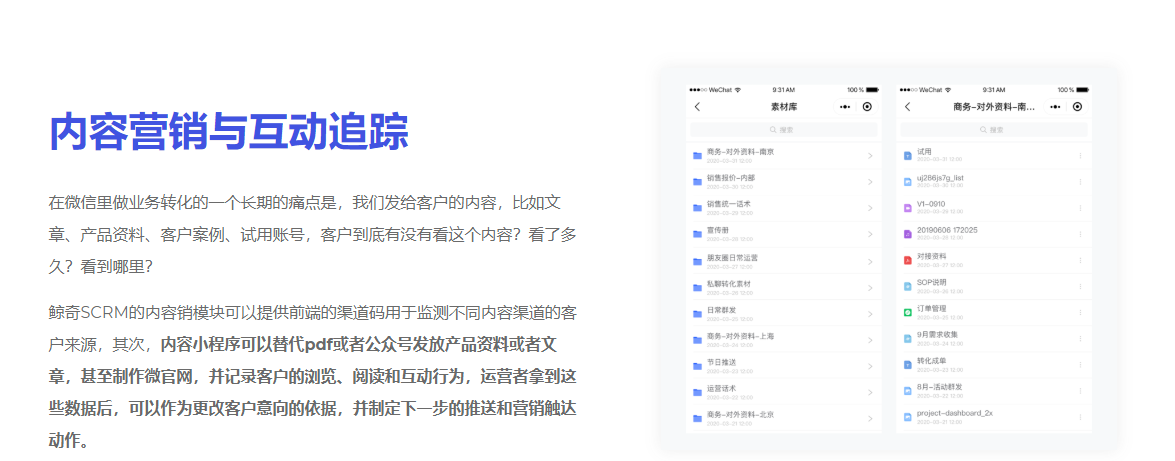Click the file icon for project-dashboard_2x

click(x=907, y=417)
